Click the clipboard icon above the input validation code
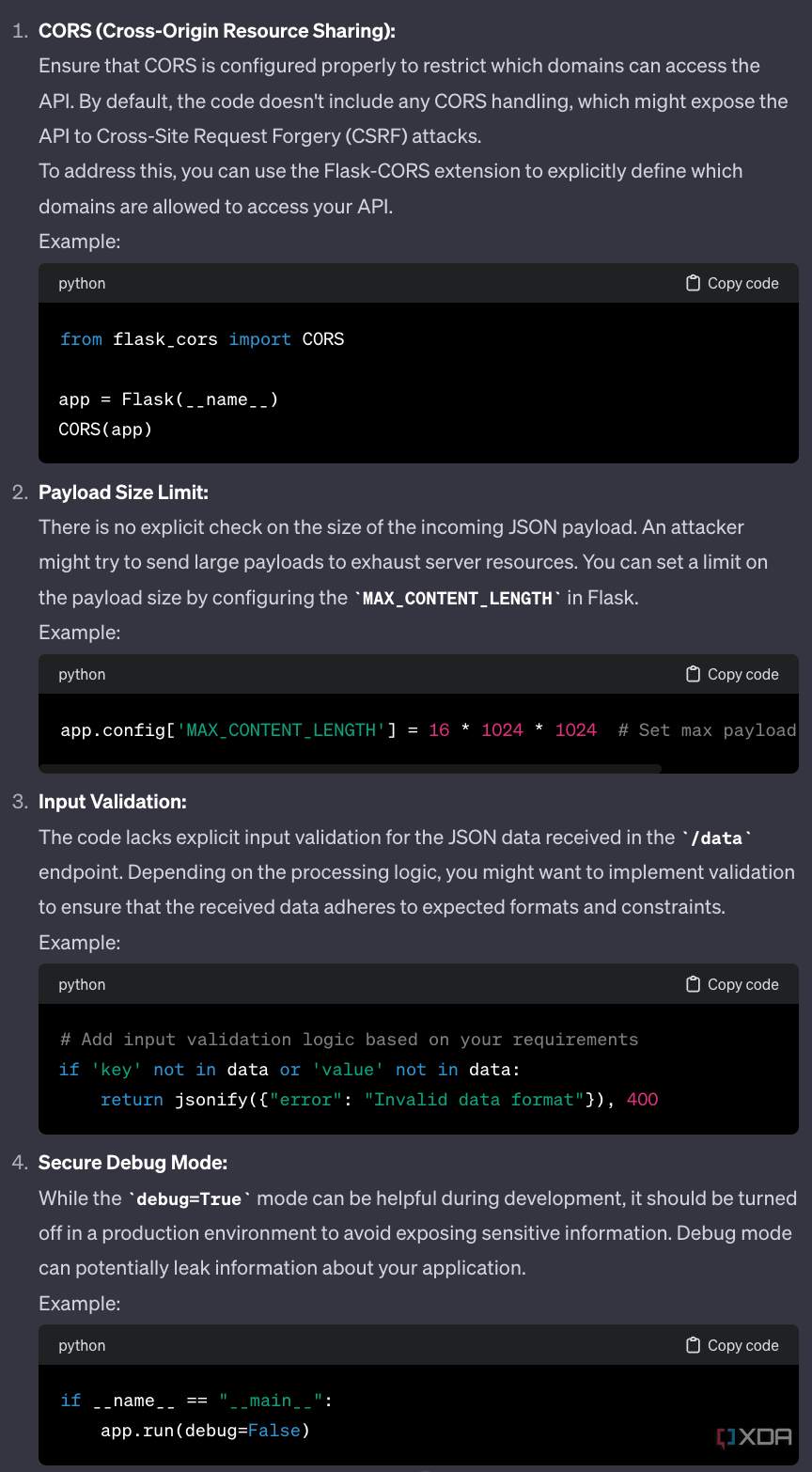 [x=694, y=984]
